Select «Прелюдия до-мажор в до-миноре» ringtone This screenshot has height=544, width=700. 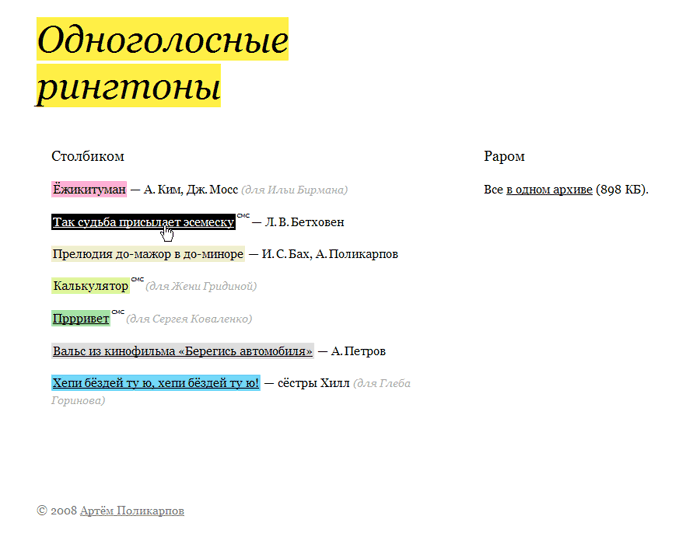click(148, 254)
